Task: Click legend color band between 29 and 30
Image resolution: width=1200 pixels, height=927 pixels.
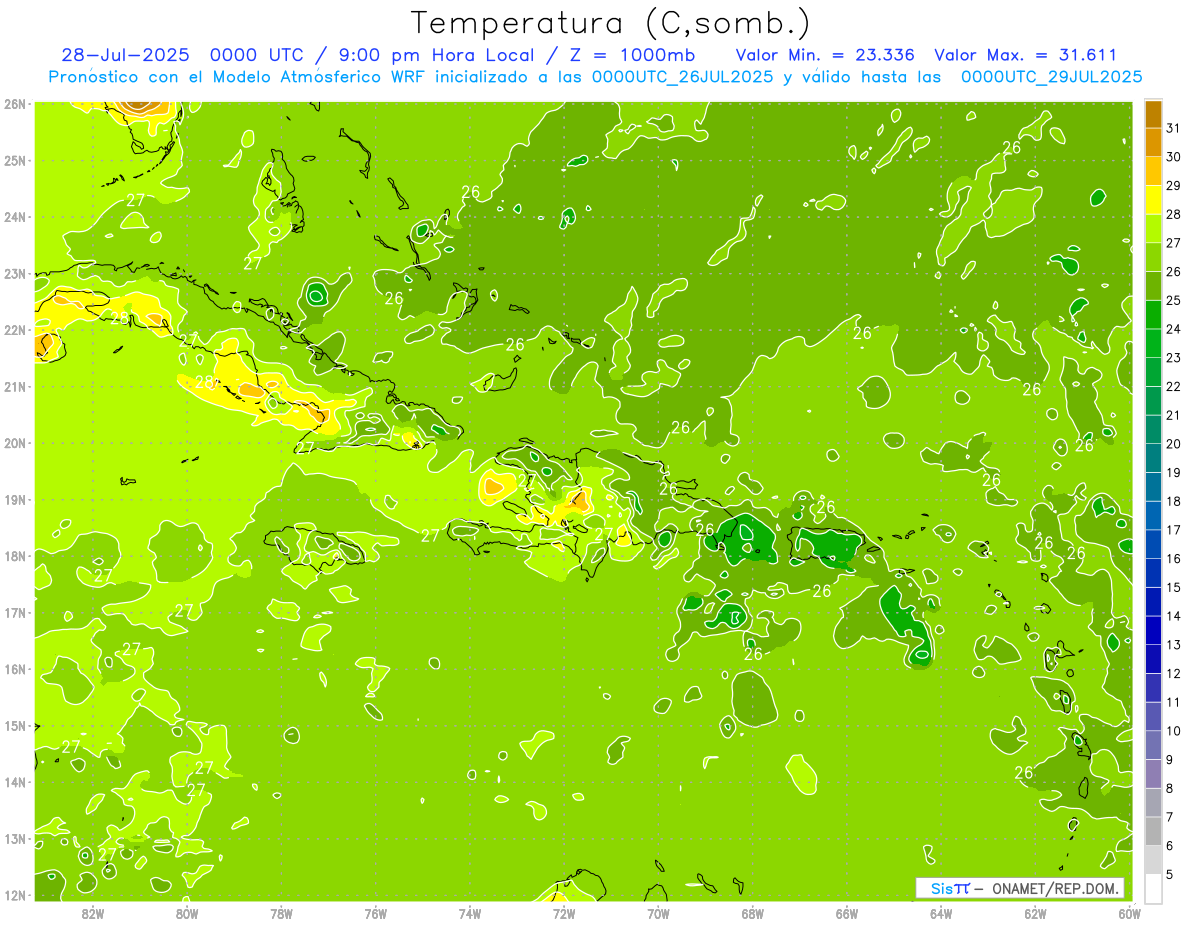Action: tap(1153, 172)
